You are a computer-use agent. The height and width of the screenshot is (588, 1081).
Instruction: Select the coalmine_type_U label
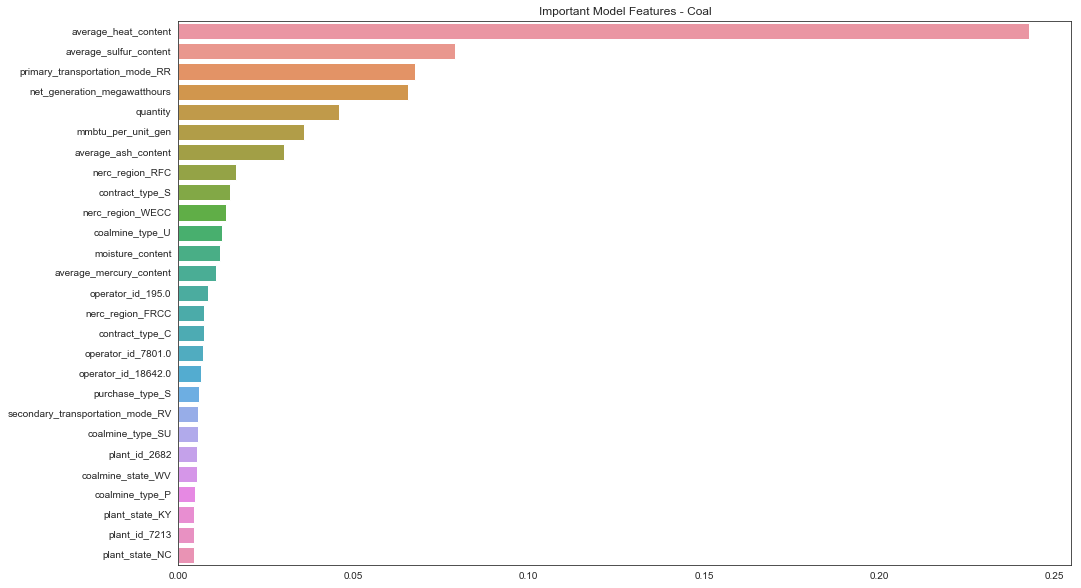tap(132, 232)
